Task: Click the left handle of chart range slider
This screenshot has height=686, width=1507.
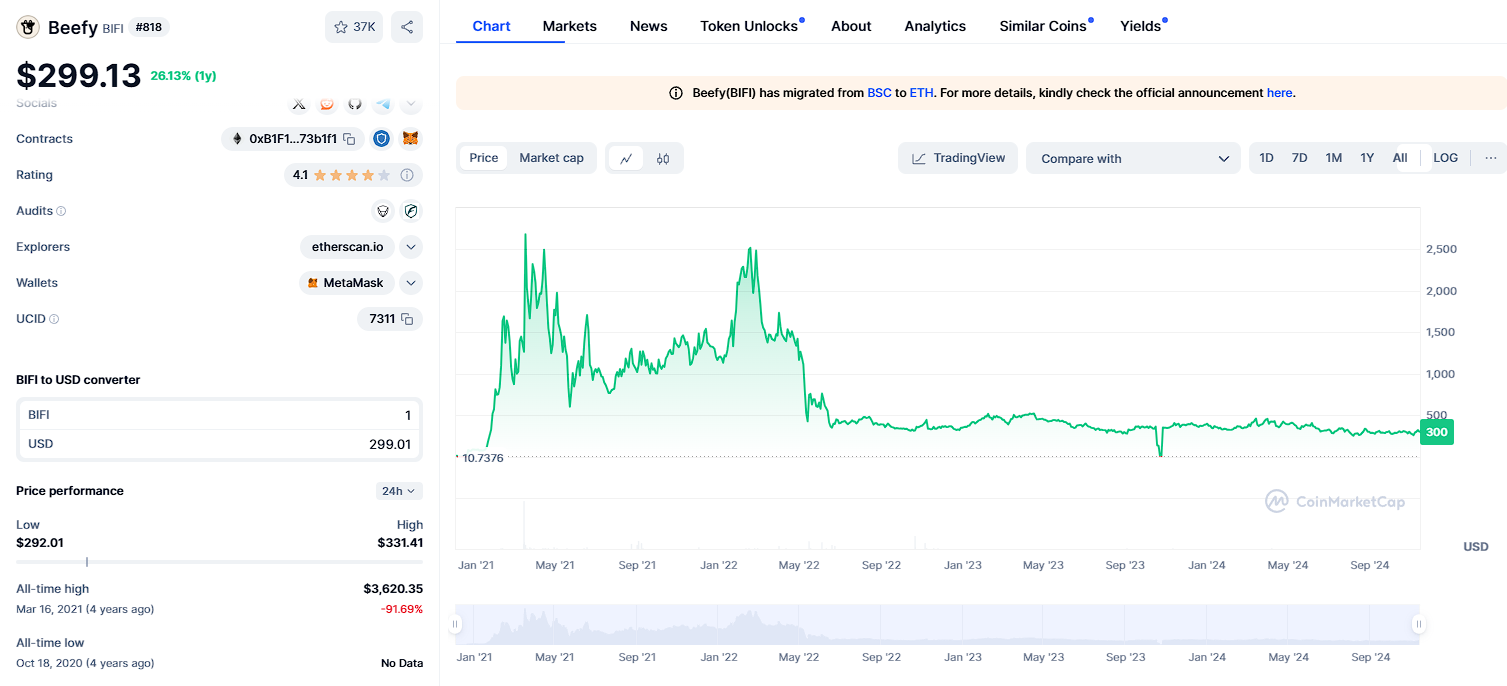Action: [x=455, y=625]
